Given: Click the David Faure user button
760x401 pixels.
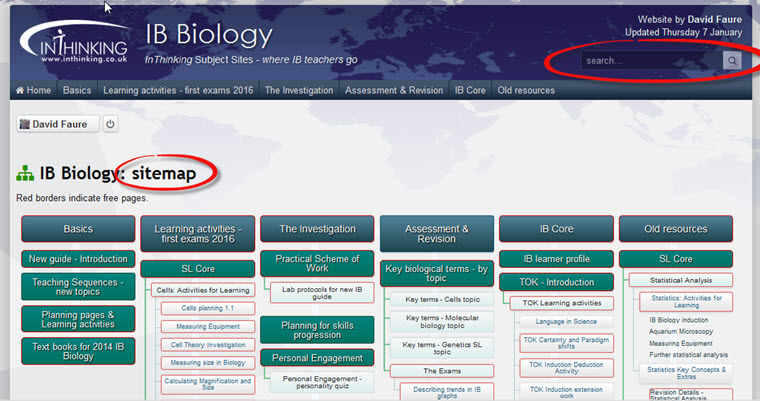Looking at the screenshot, I should click(58, 124).
